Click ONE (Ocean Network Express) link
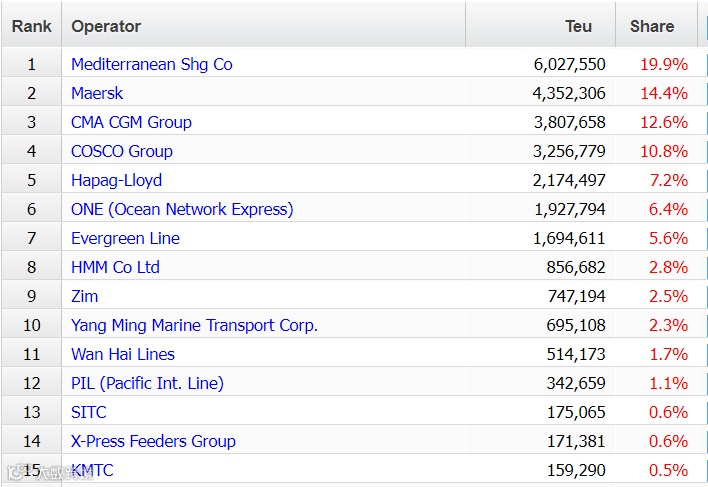The height and width of the screenshot is (487, 708). click(182, 209)
